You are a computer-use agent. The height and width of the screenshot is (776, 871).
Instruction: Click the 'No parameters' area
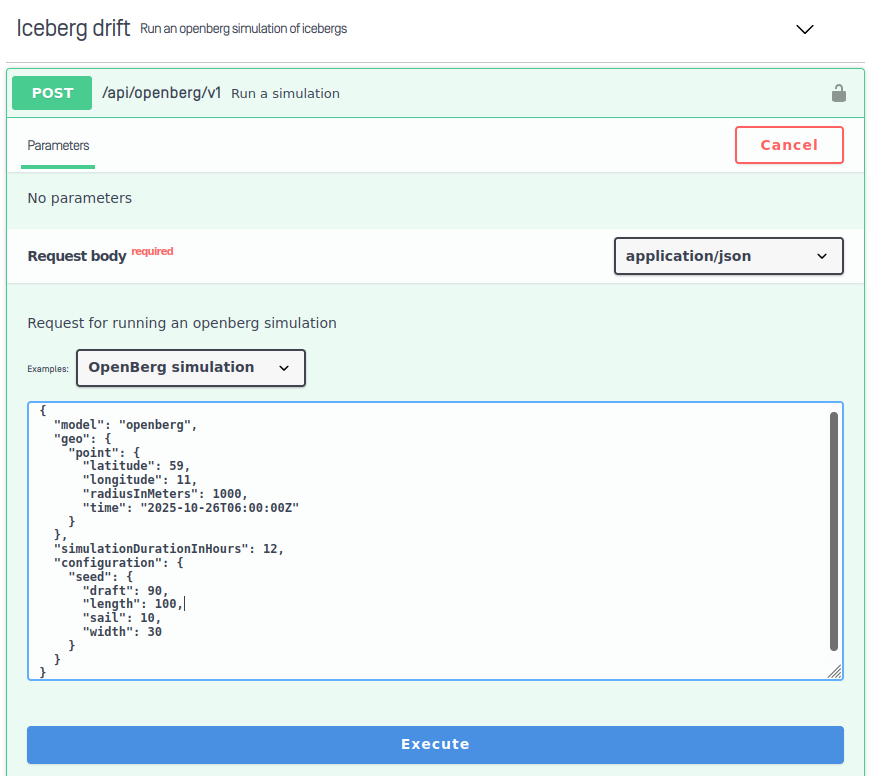[79, 198]
